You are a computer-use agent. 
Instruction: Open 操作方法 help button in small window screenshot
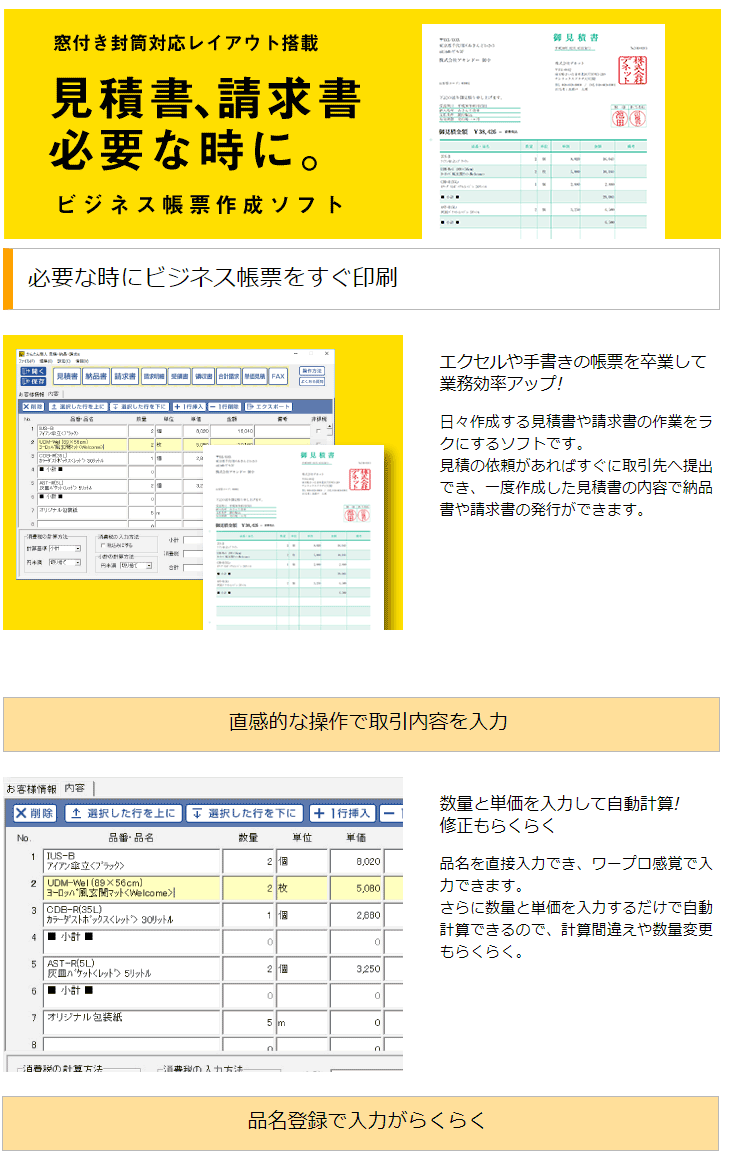(311, 371)
